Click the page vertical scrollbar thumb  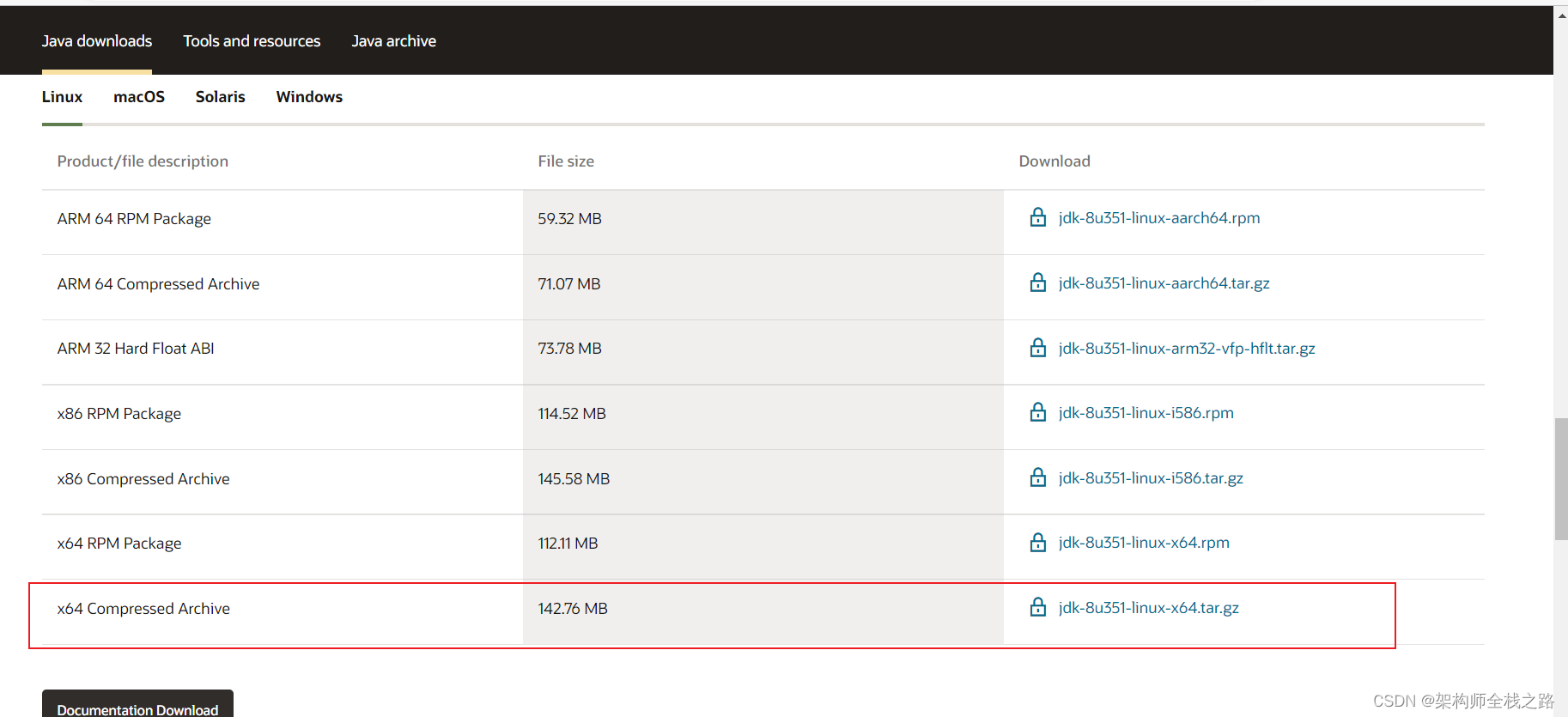(1560, 479)
